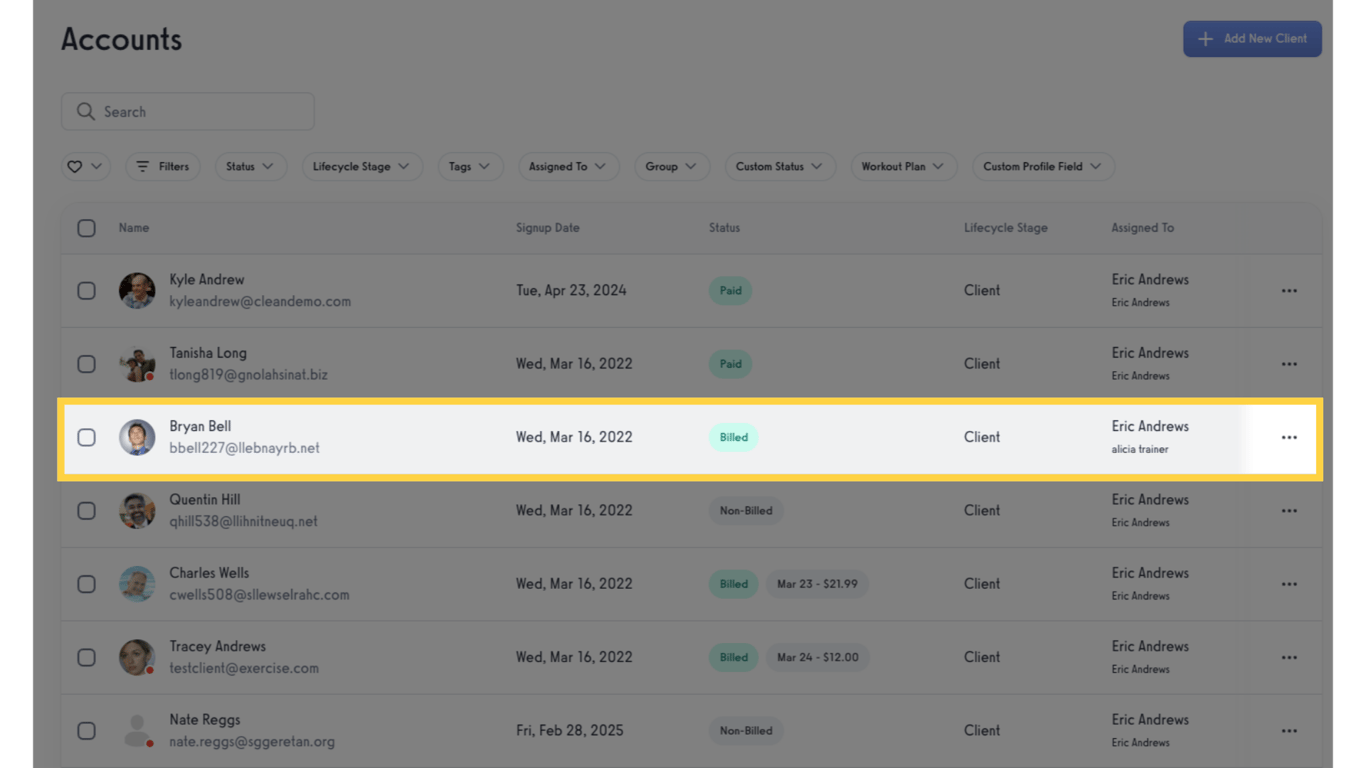
Task: Open three-dot menu for Tracey Andrews
Action: point(1289,657)
